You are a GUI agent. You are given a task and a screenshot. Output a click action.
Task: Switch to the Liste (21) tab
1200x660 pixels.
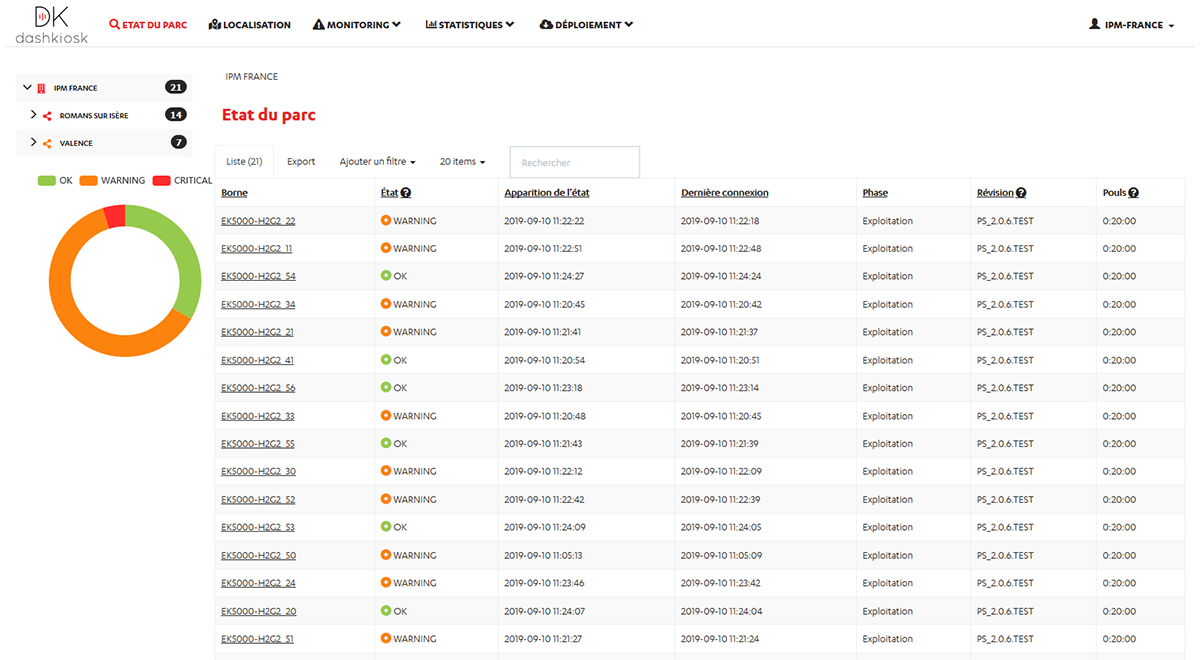click(x=244, y=162)
